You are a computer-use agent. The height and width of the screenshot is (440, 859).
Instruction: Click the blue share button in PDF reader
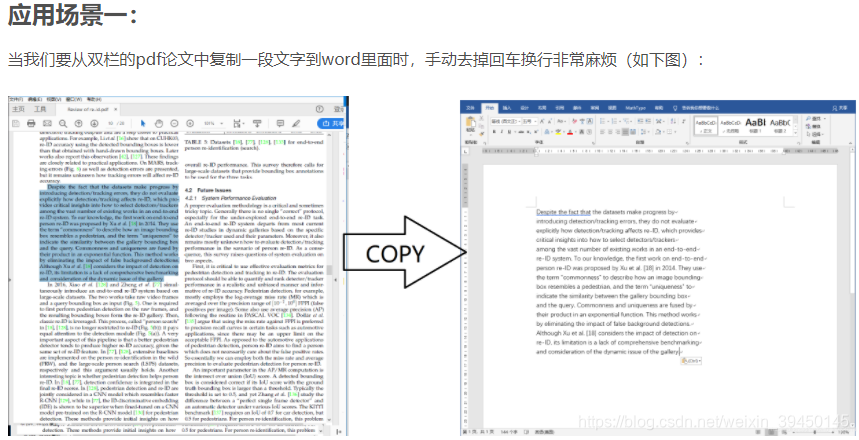pyautogui.click(x=331, y=123)
